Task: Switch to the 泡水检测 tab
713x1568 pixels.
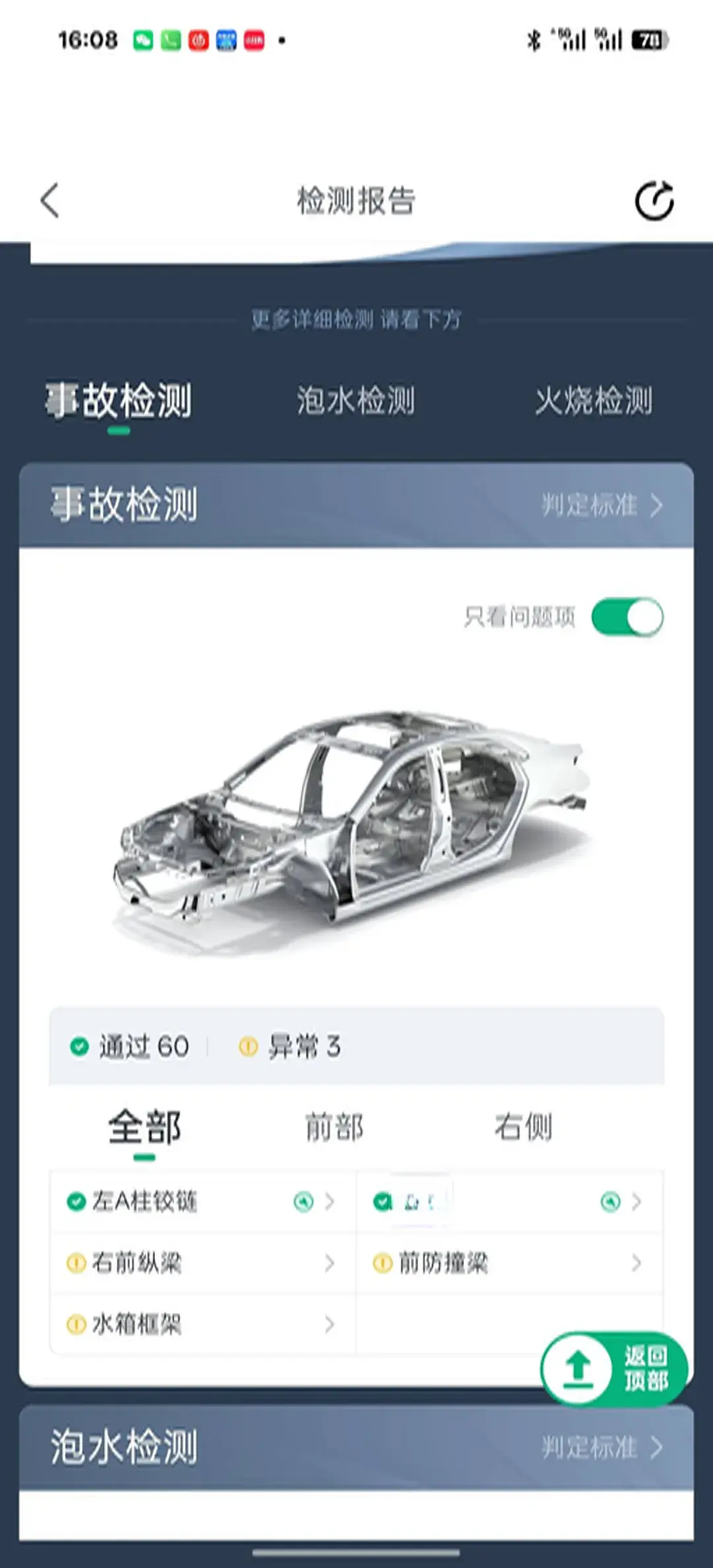Action: point(356,400)
